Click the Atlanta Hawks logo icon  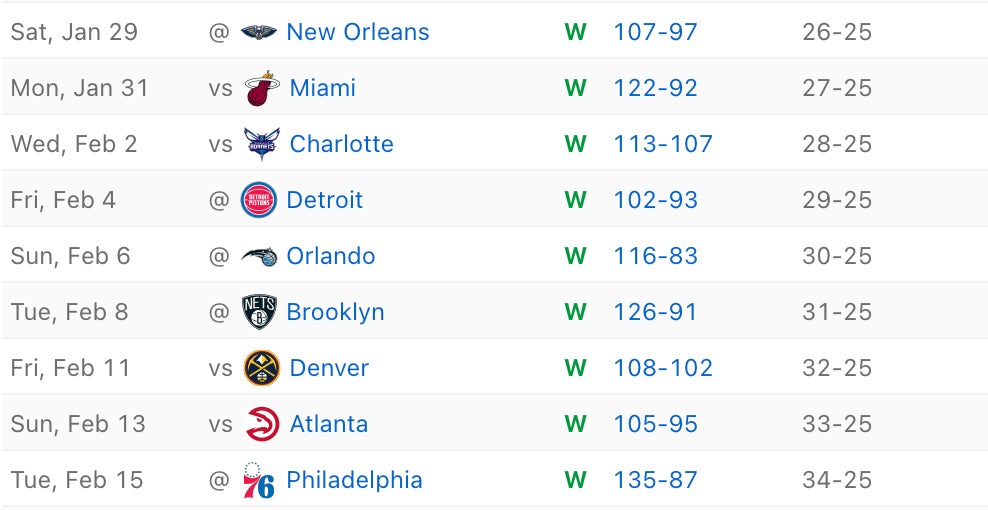pos(262,424)
